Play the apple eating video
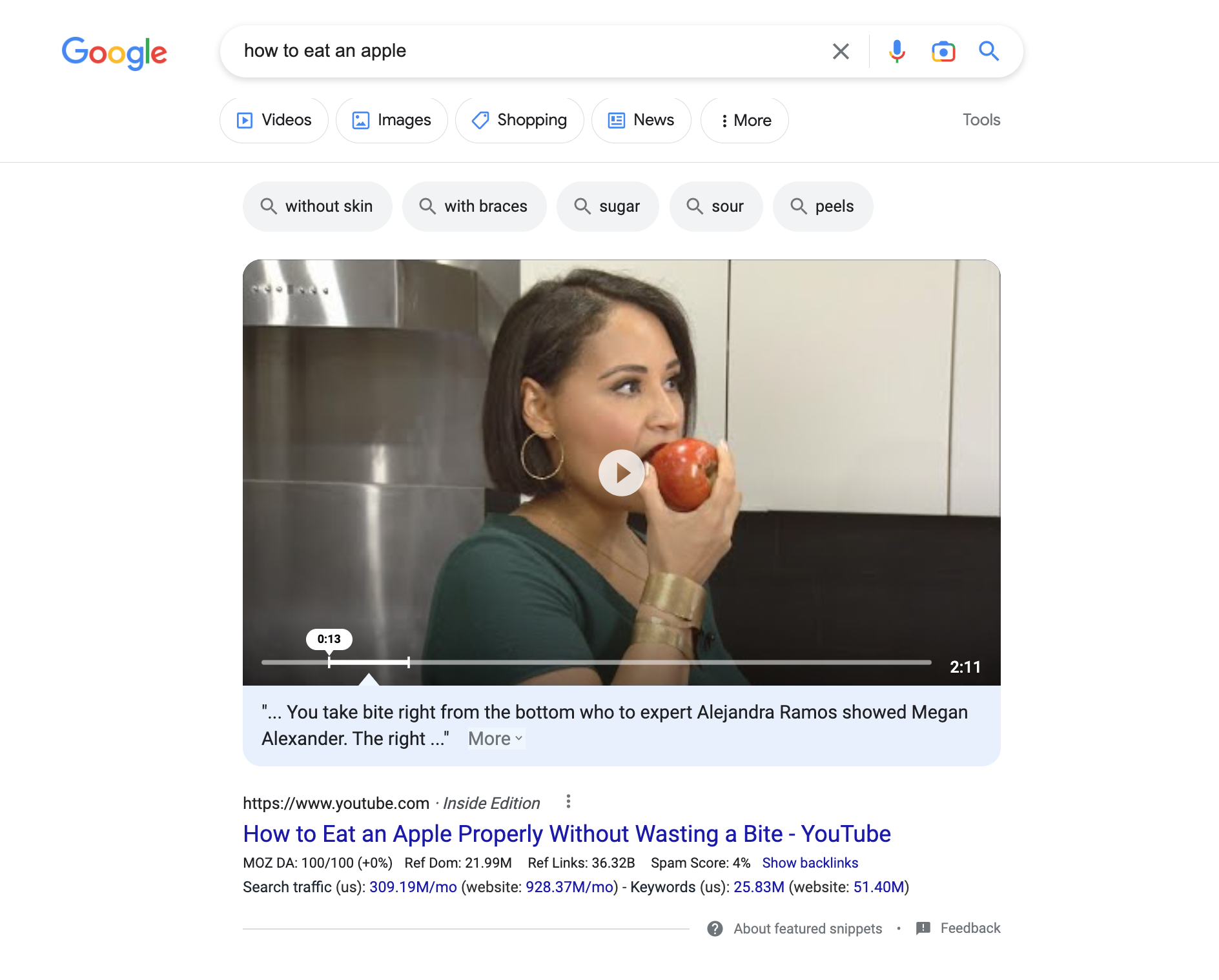 tap(621, 473)
